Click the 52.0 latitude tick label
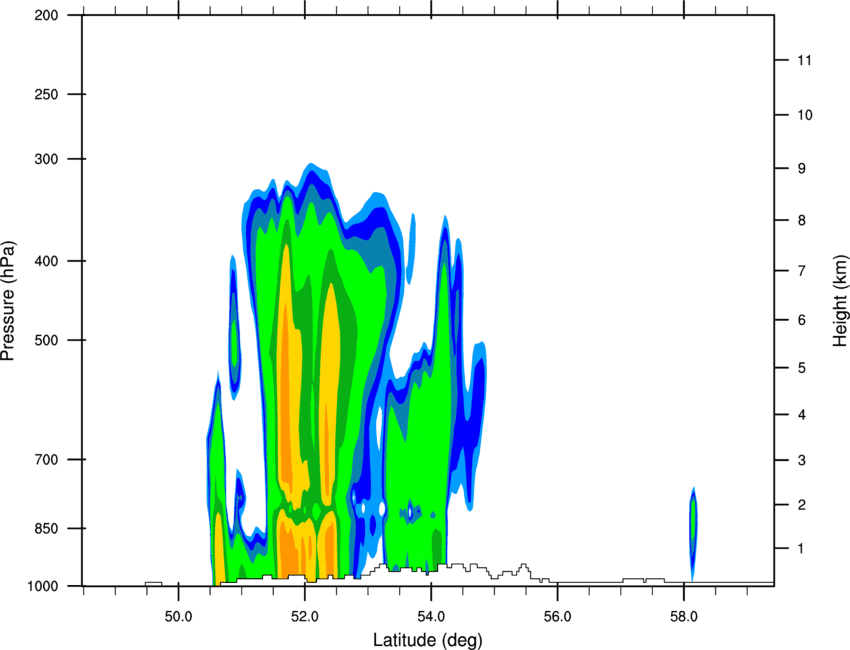The image size is (850, 650). pos(305,617)
